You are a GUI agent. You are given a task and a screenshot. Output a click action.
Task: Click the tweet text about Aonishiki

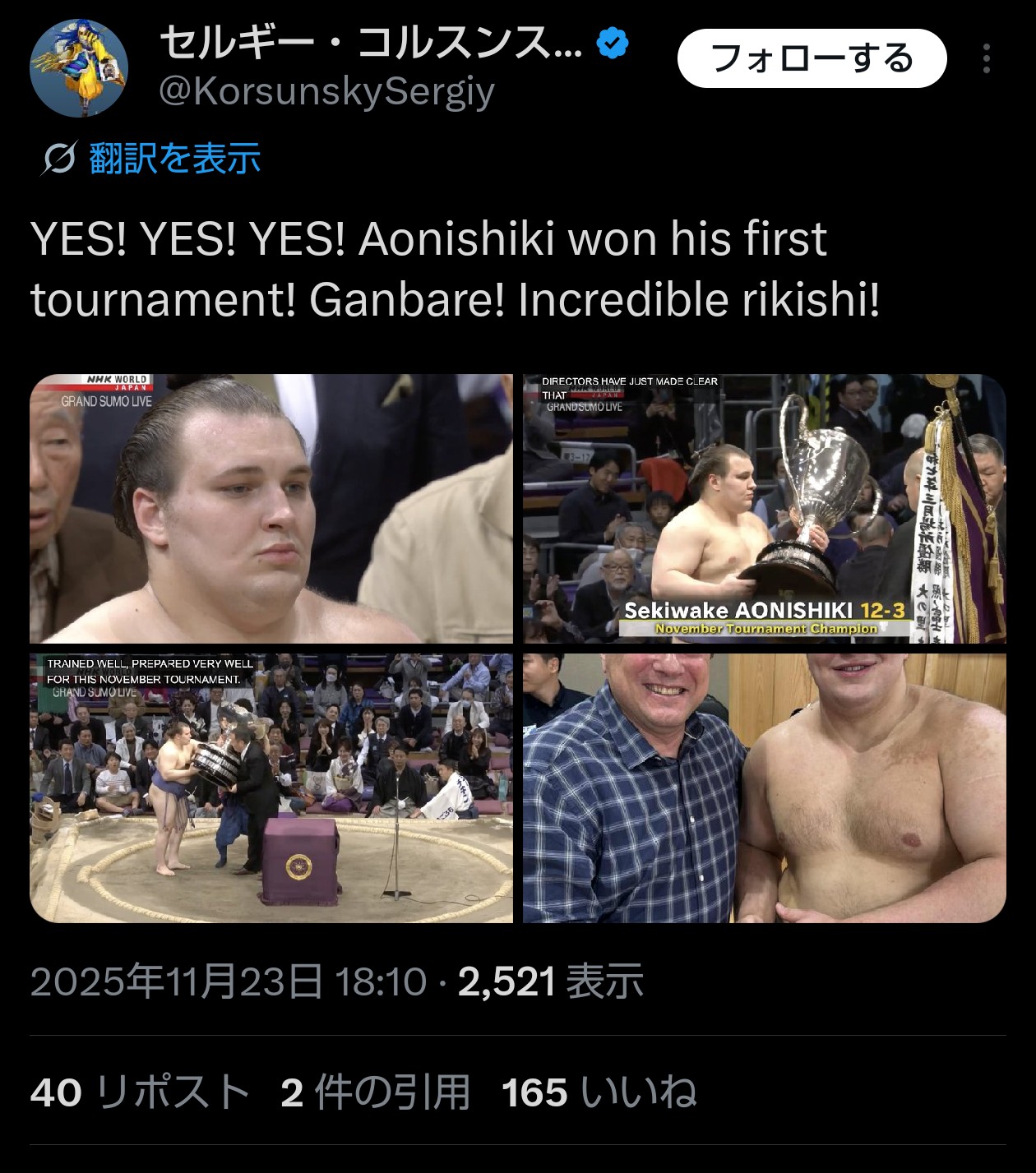(455, 269)
